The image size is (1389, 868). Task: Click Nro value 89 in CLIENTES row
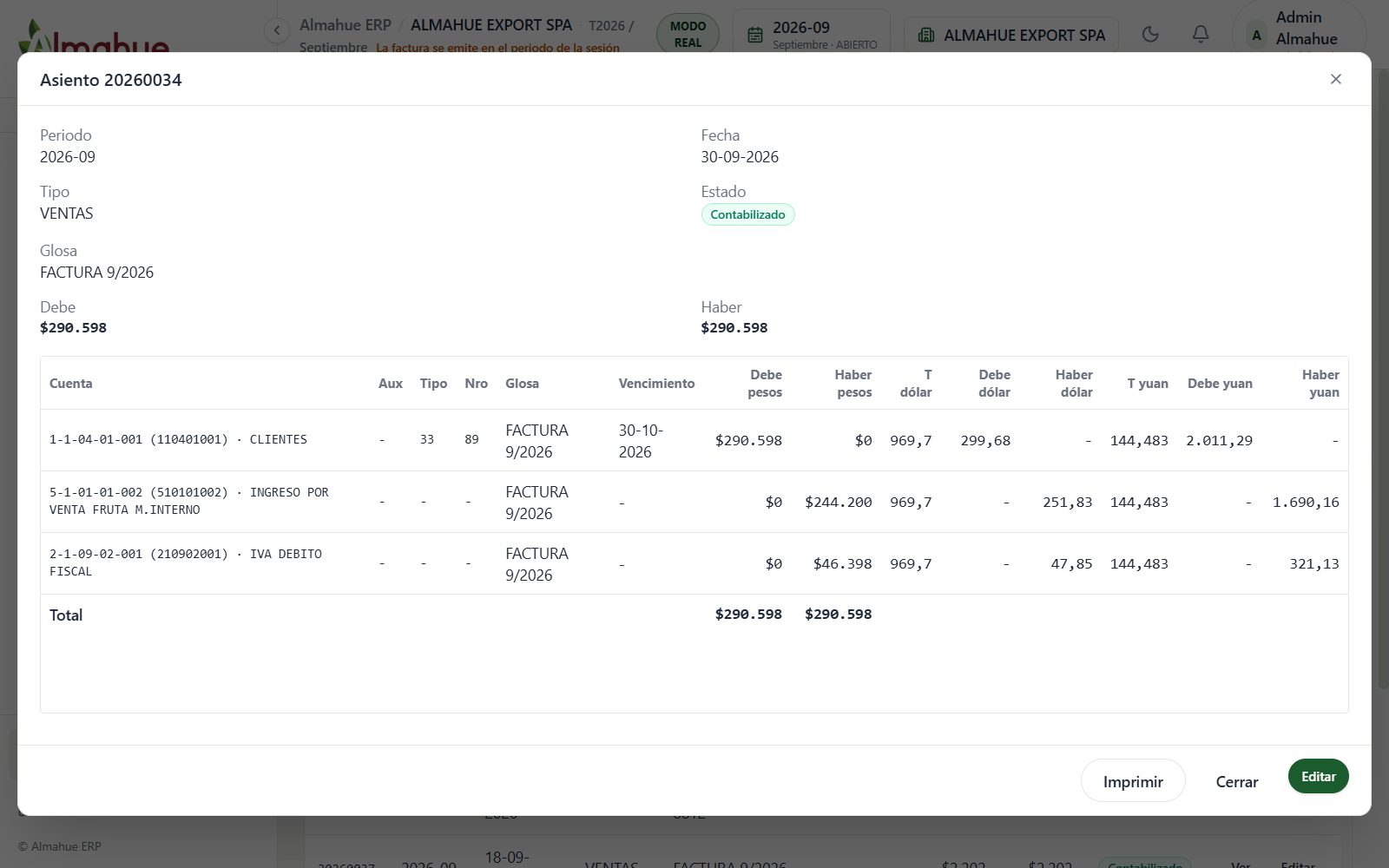(x=471, y=439)
